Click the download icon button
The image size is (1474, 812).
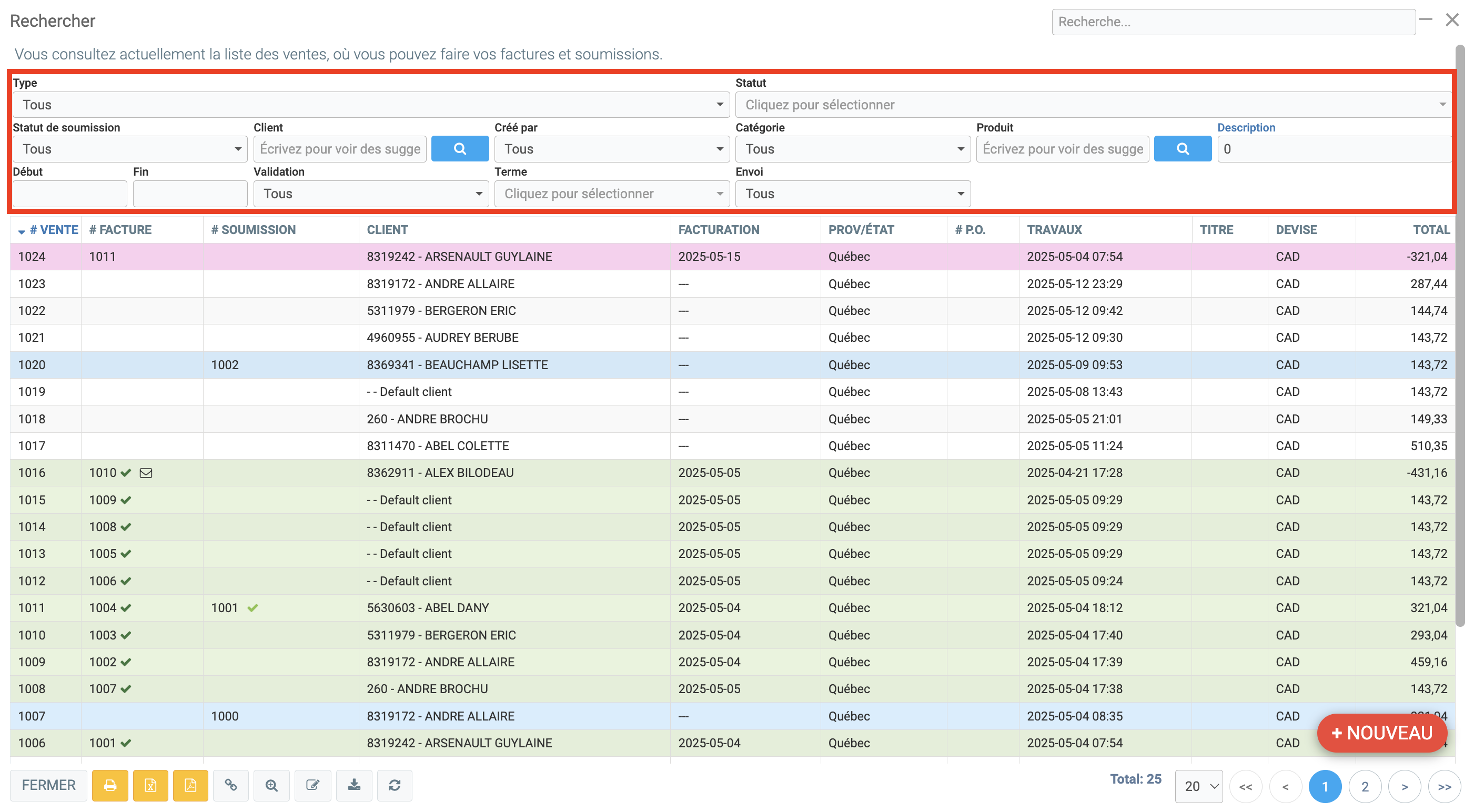click(x=354, y=785)
